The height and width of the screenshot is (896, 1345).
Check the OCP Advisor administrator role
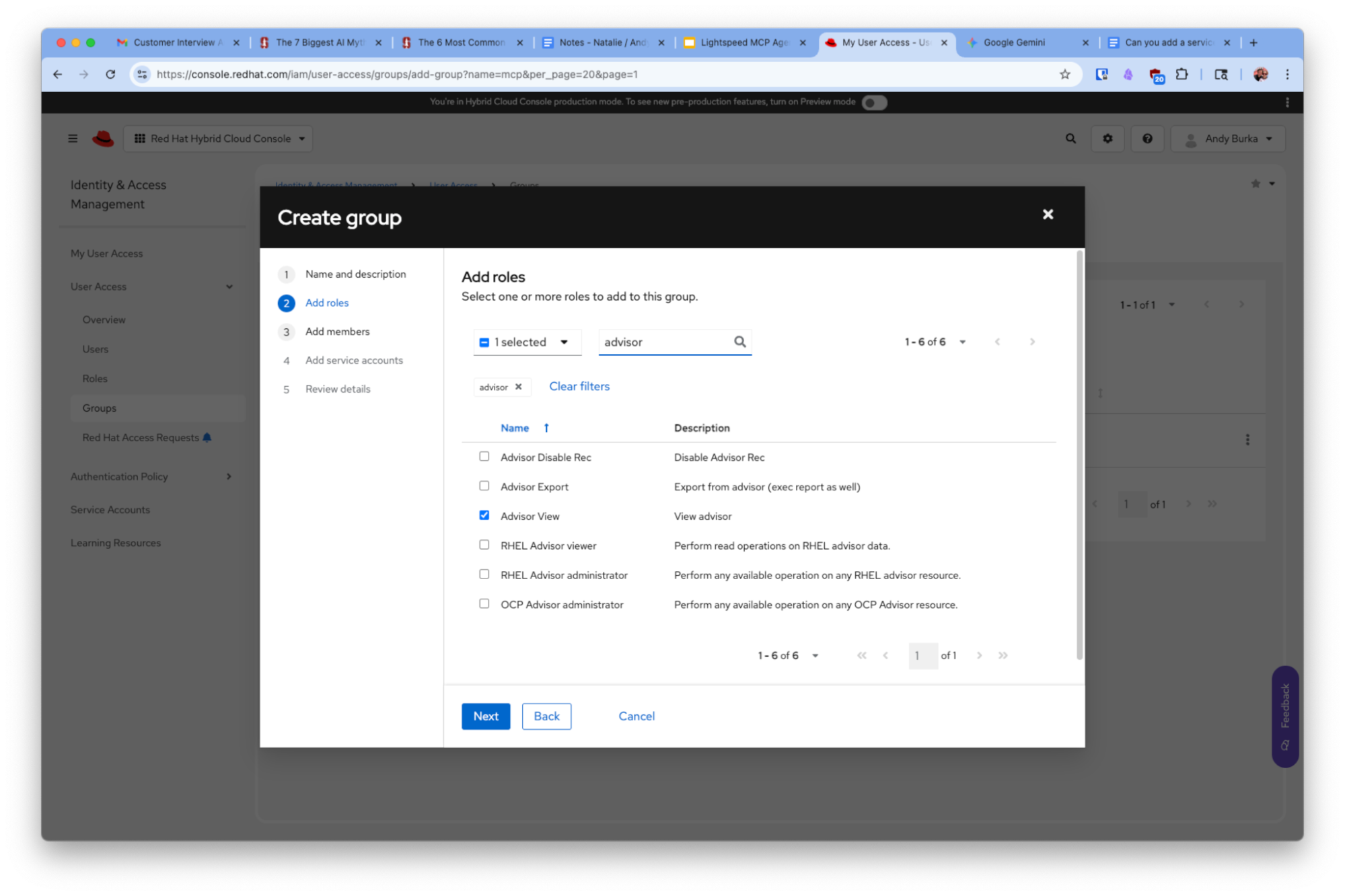pos(484,604)
